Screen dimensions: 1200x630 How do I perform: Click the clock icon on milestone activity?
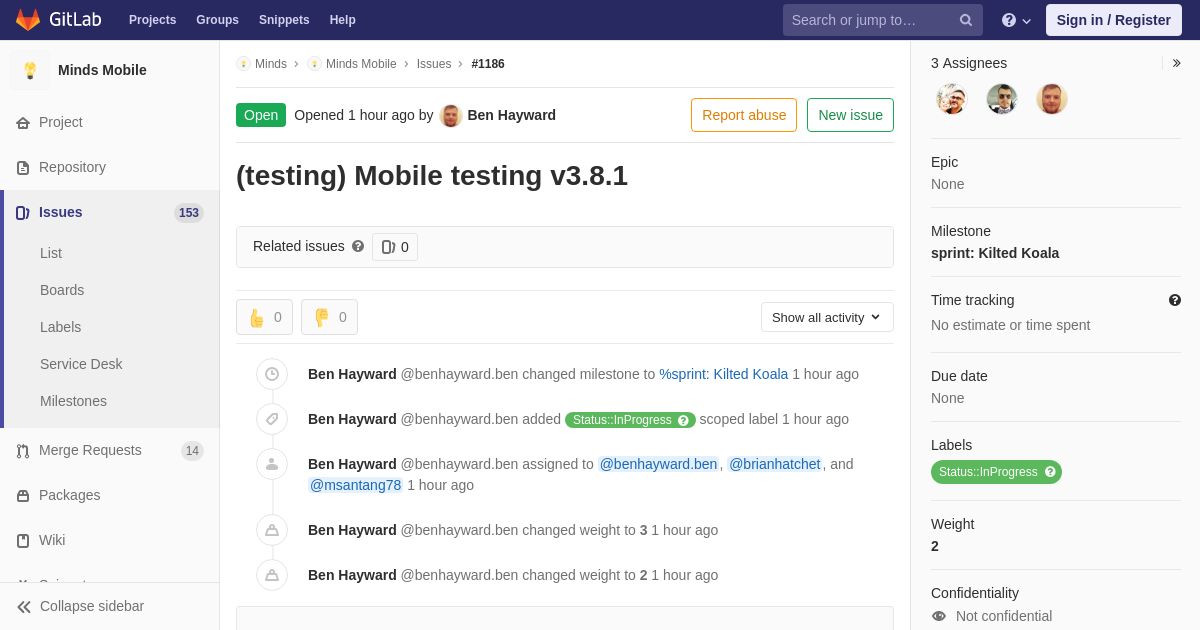[x=272, y=374]
